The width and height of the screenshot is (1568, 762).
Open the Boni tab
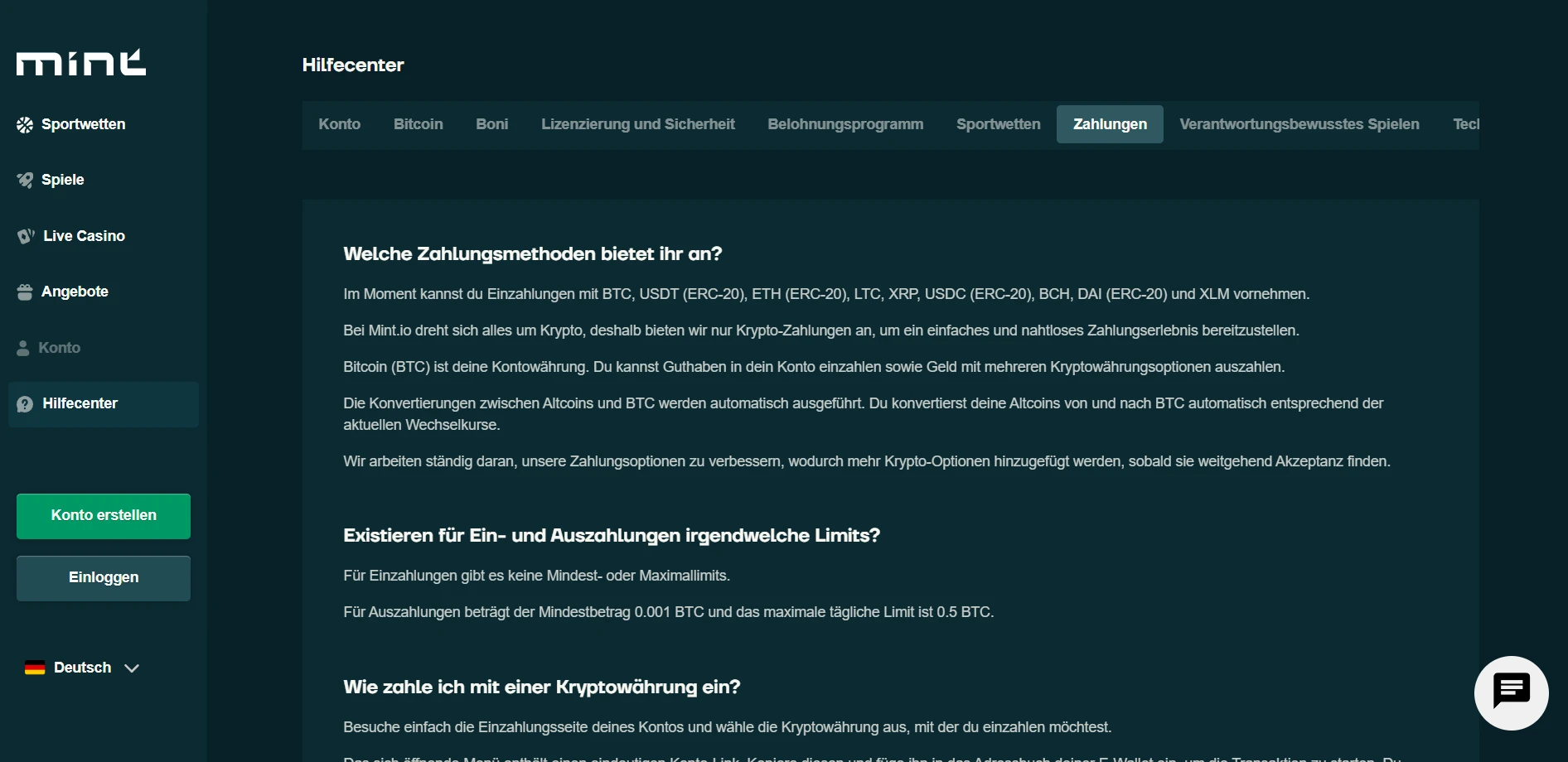pos(492,124)
